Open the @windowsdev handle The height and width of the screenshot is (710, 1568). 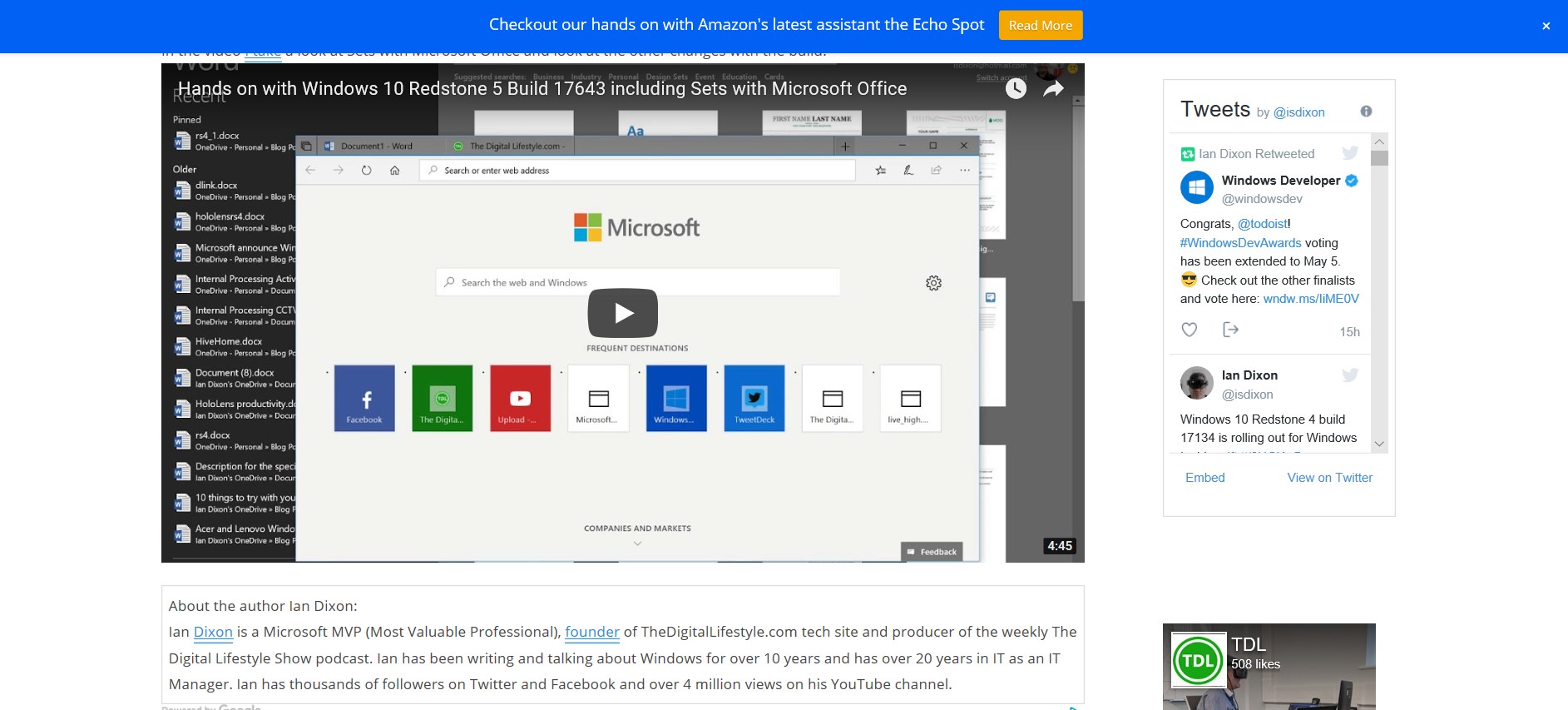coord(1262,199)
